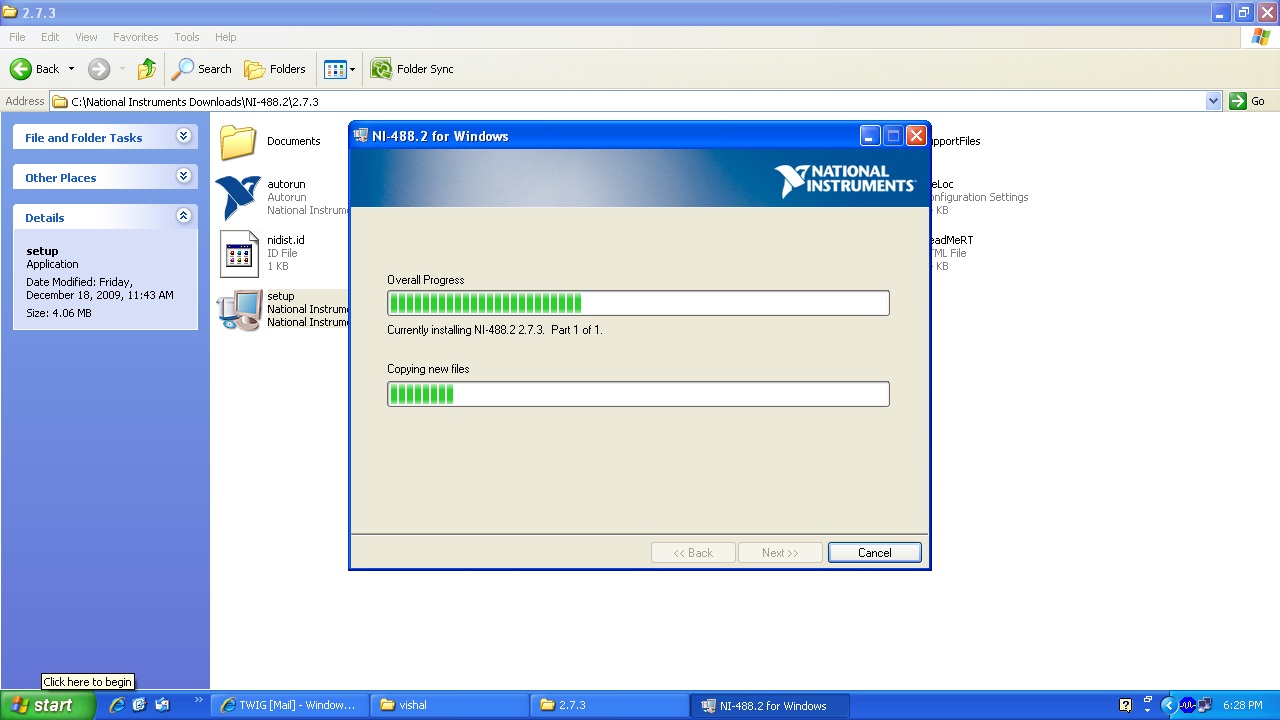Screen dimensions: 1280x720
Task: Click the Windows flag logo in Explorer menu bar
Action: coord(1262,37)
